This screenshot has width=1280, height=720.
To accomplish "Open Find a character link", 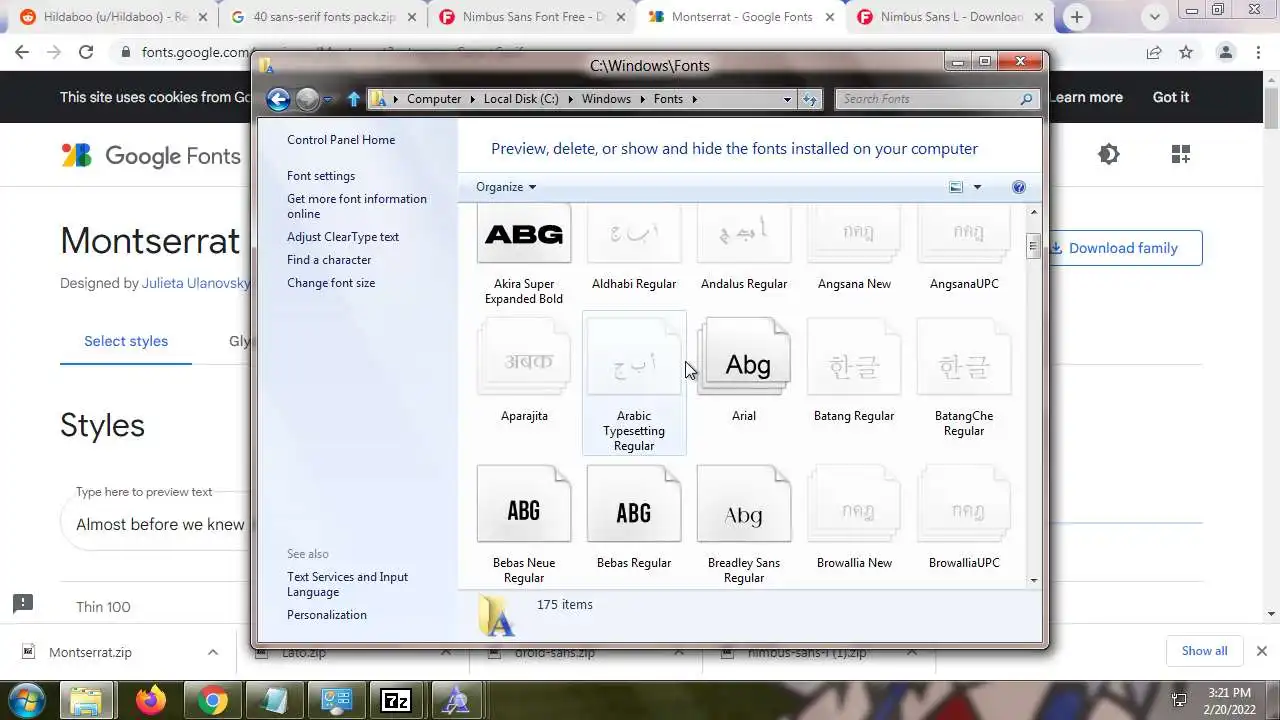I will [329, 260].
